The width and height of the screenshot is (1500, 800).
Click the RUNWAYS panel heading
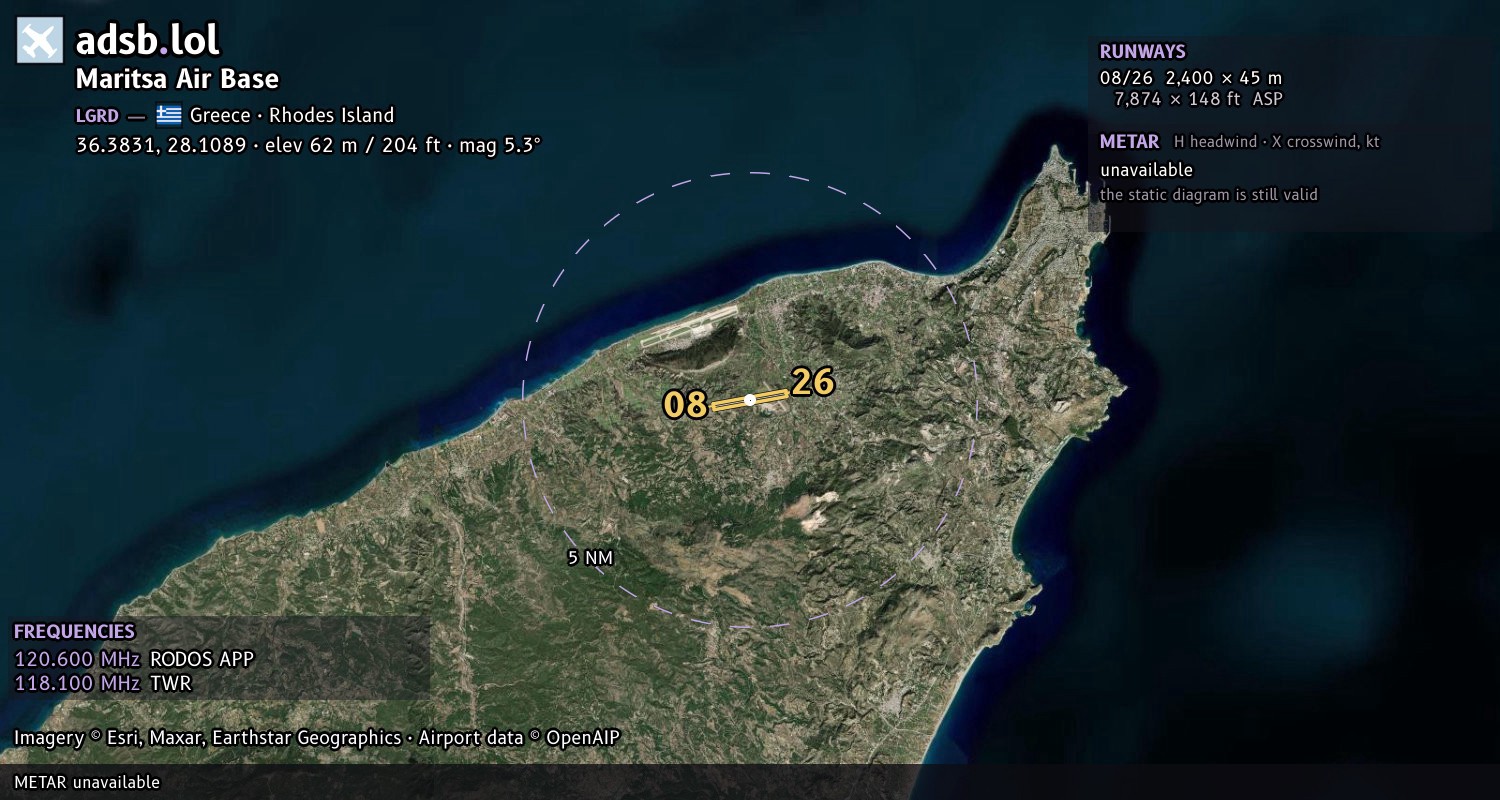[1142, 52]
